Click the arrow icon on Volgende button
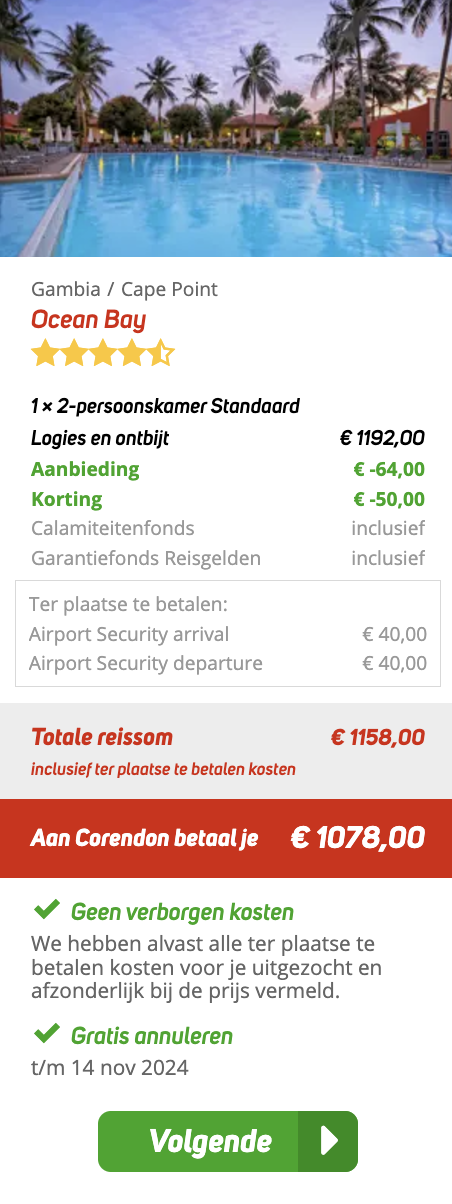The height and width of the screenshot is (1204, 452). [328, 1141]
